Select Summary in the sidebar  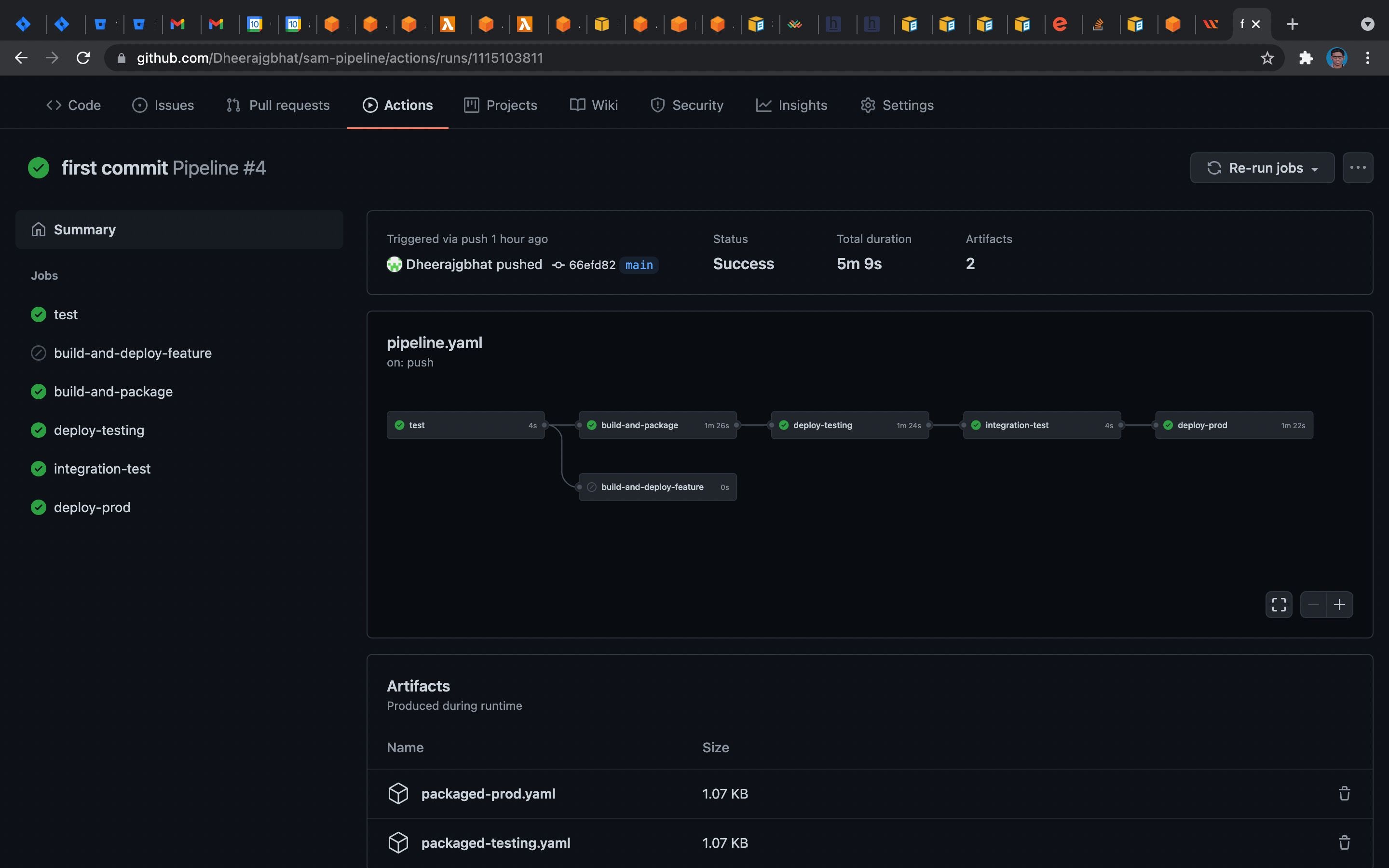tap(179, 230)
